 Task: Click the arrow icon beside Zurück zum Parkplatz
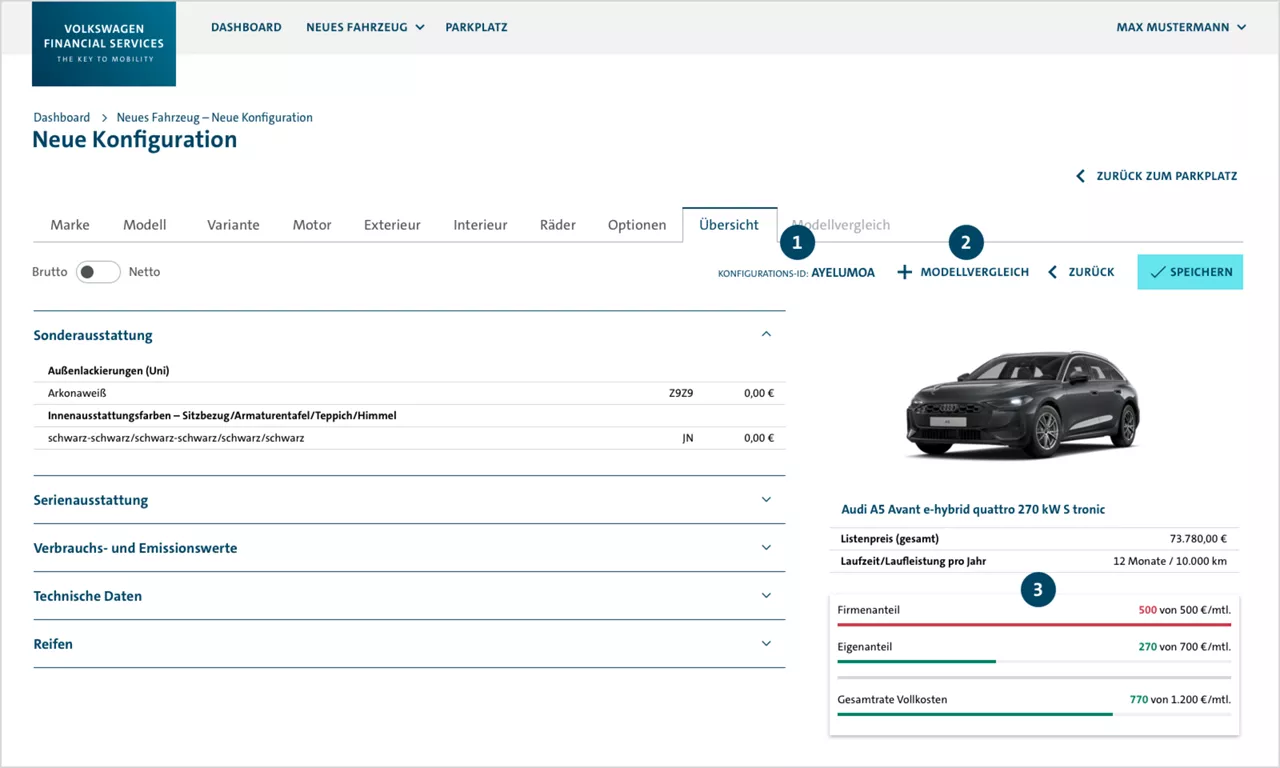[1080, 175]
